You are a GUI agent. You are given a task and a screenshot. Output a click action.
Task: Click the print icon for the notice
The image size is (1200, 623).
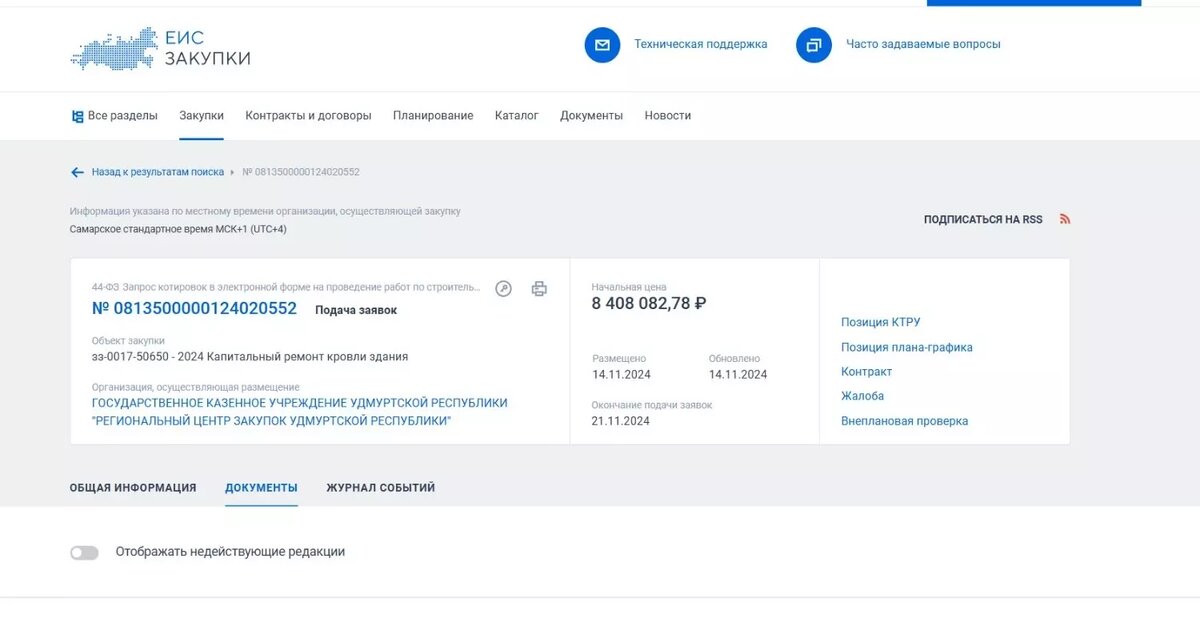pos(539,288)
